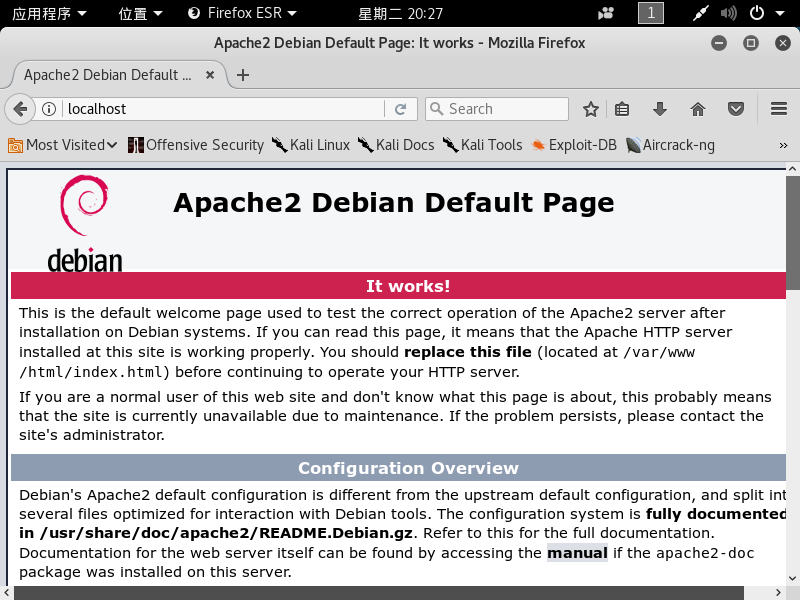Open the Exploit-DB bookmark

point(574,145)
